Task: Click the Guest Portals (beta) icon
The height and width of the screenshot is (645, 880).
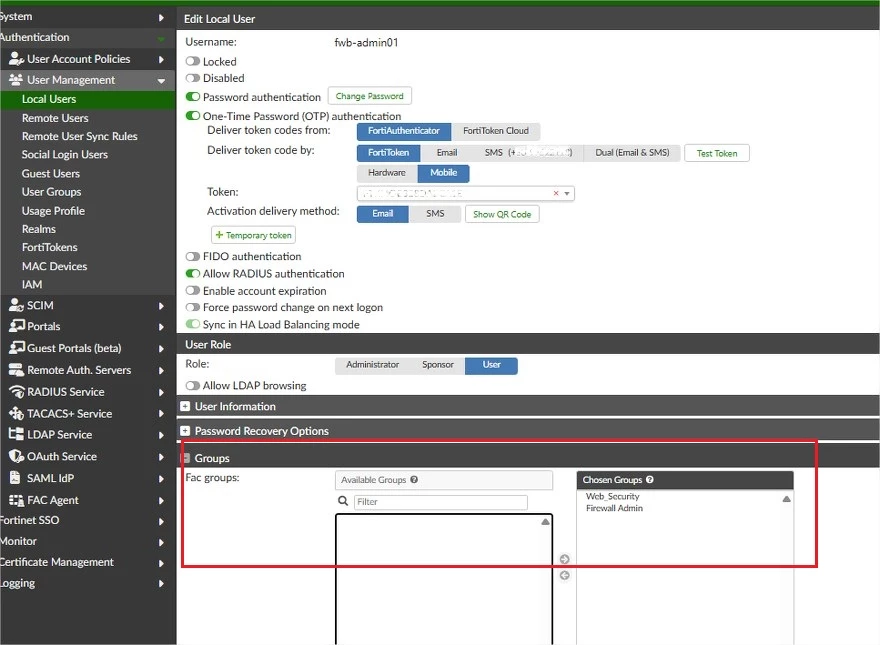Action: point(17,347)
